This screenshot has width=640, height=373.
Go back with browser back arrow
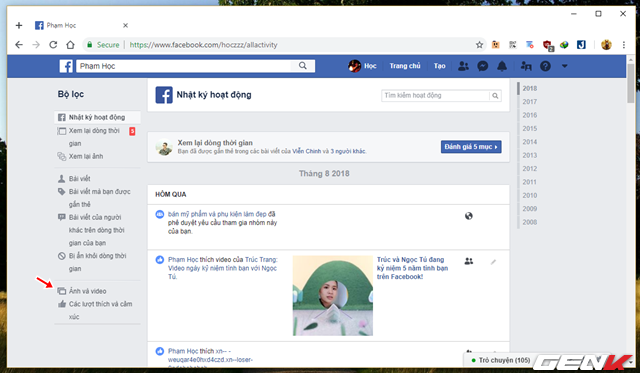click(x=19, y=44)
